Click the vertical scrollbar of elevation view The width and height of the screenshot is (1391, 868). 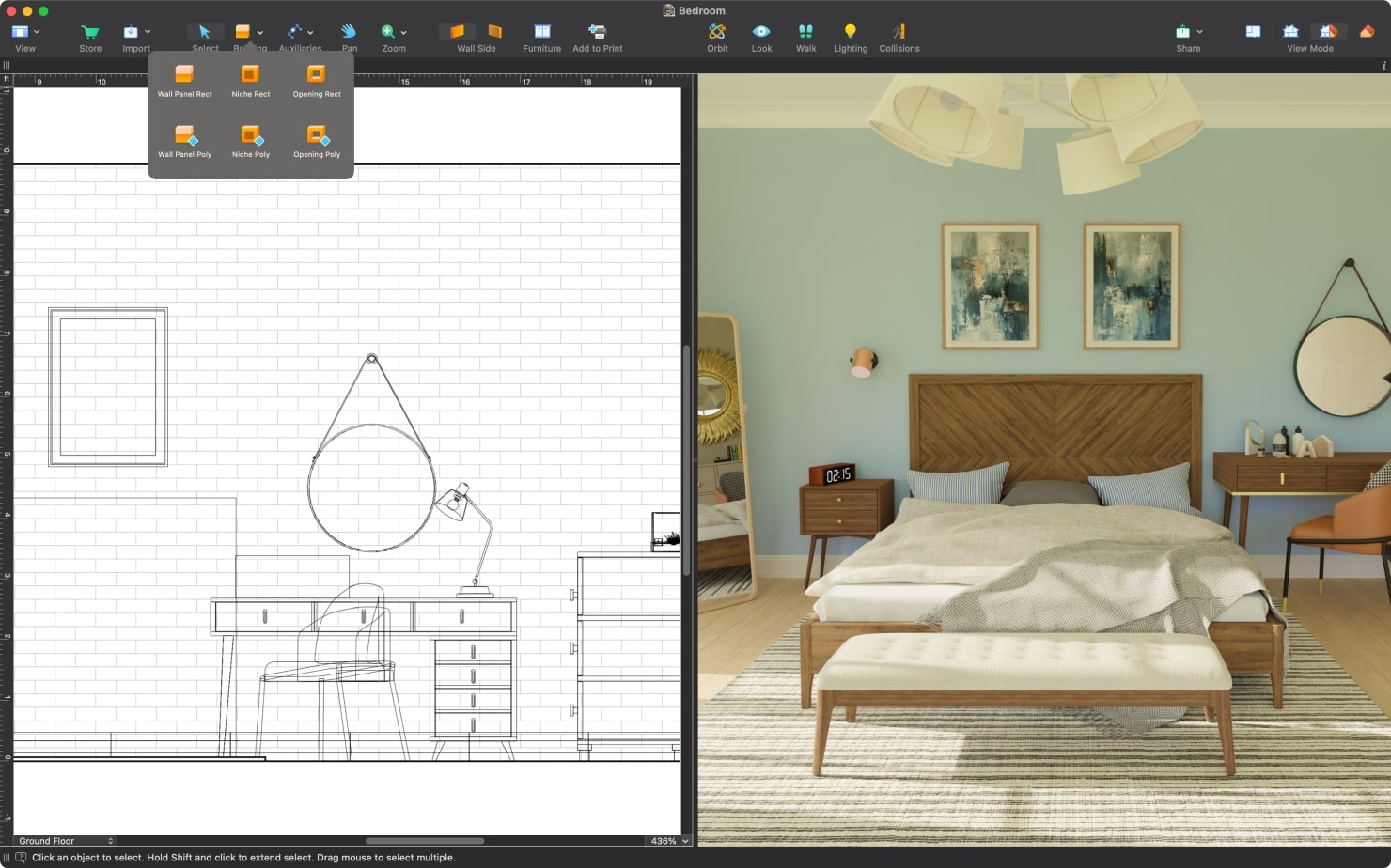tap(687, 460)
